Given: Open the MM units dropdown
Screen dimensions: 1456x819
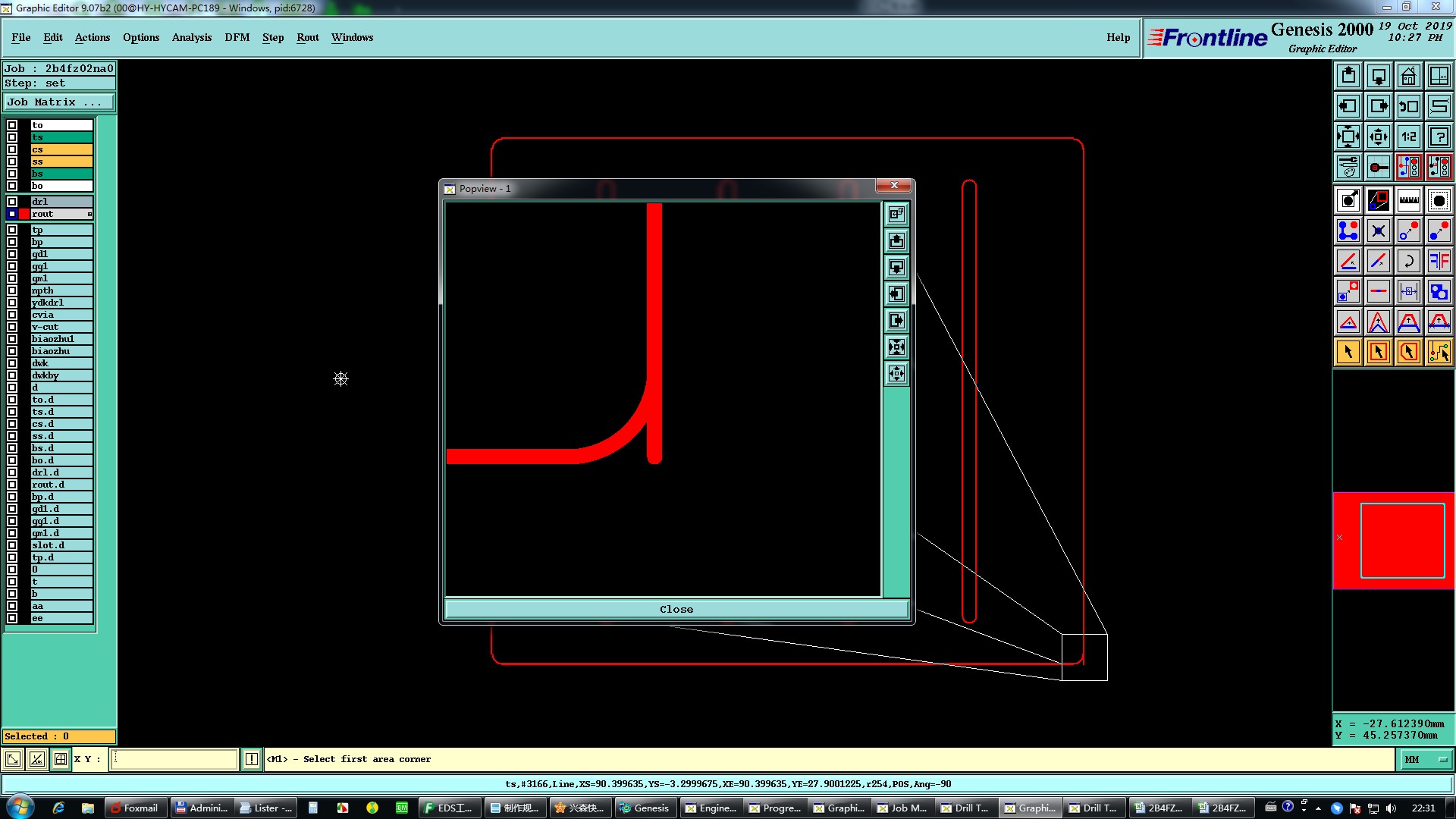Looking at the screenshot, I should click(1425, 759).
